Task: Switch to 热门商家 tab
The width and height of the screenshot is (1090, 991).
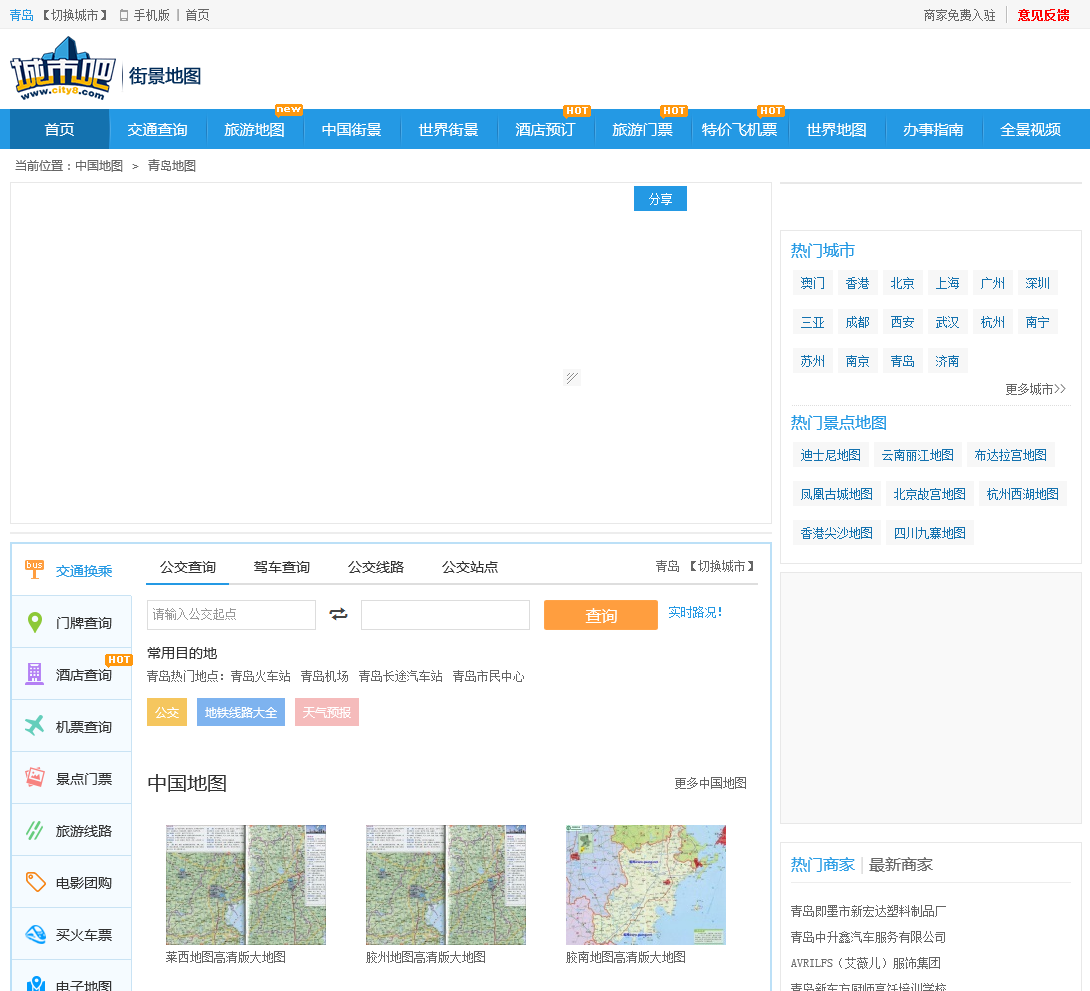Action: (822, 865)
